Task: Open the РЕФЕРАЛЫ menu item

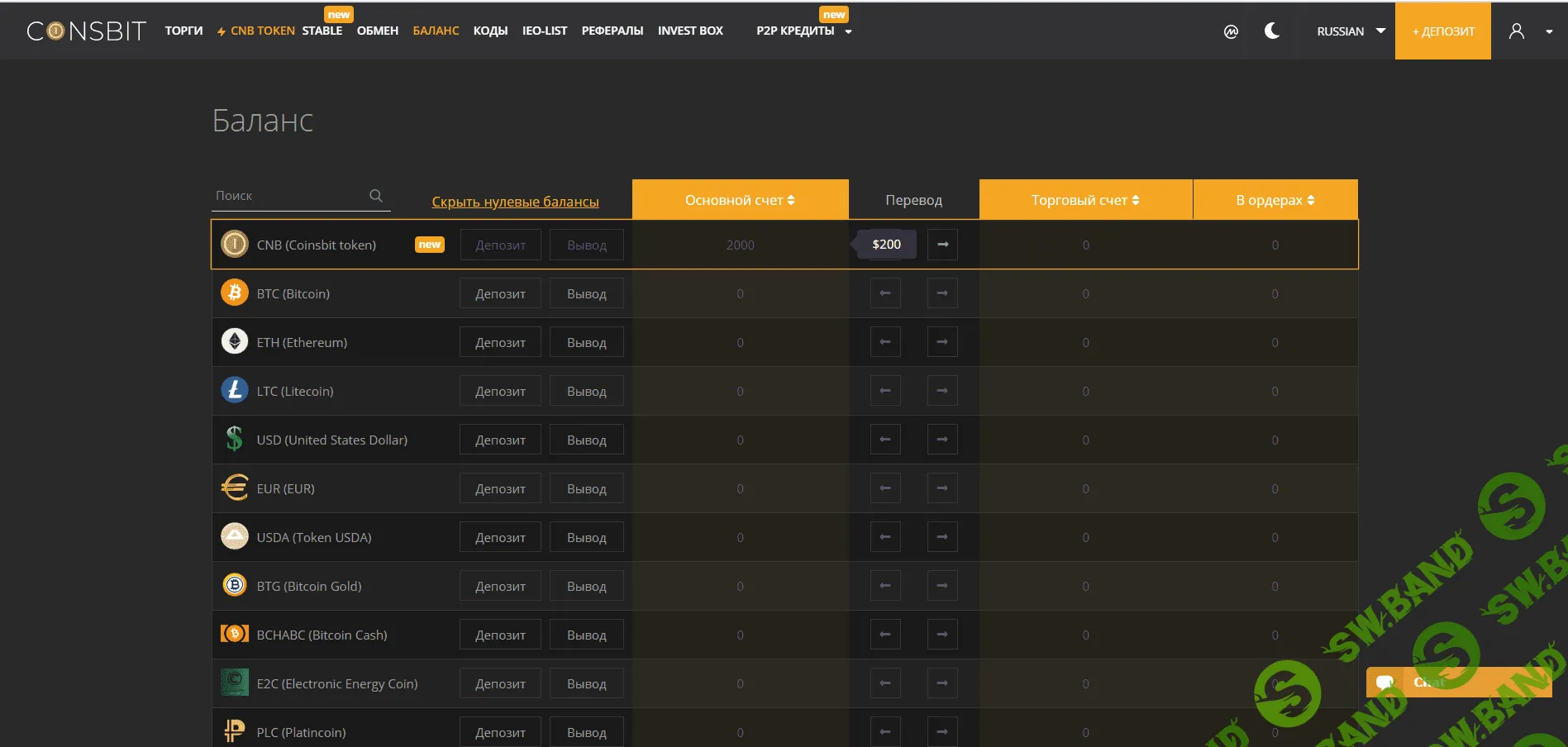Action: click(x=612, y=31)
